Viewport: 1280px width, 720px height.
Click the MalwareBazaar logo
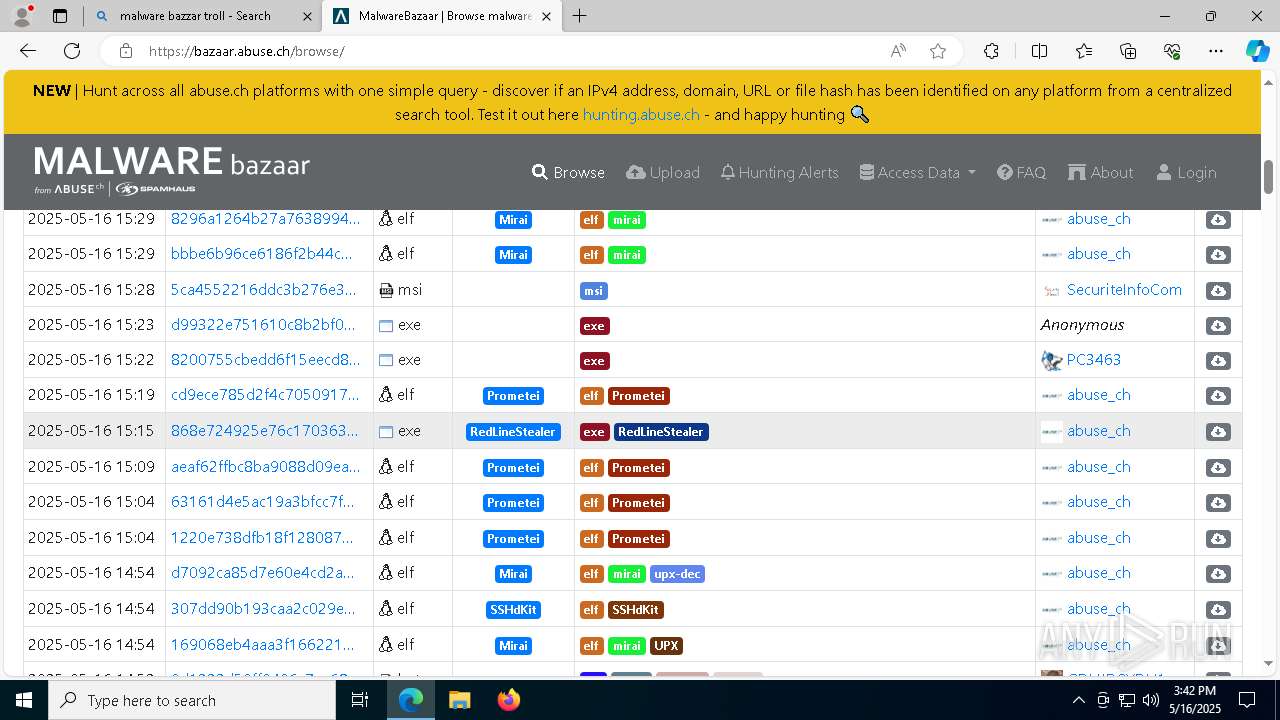pyautogui.click(x=172, y=170)
